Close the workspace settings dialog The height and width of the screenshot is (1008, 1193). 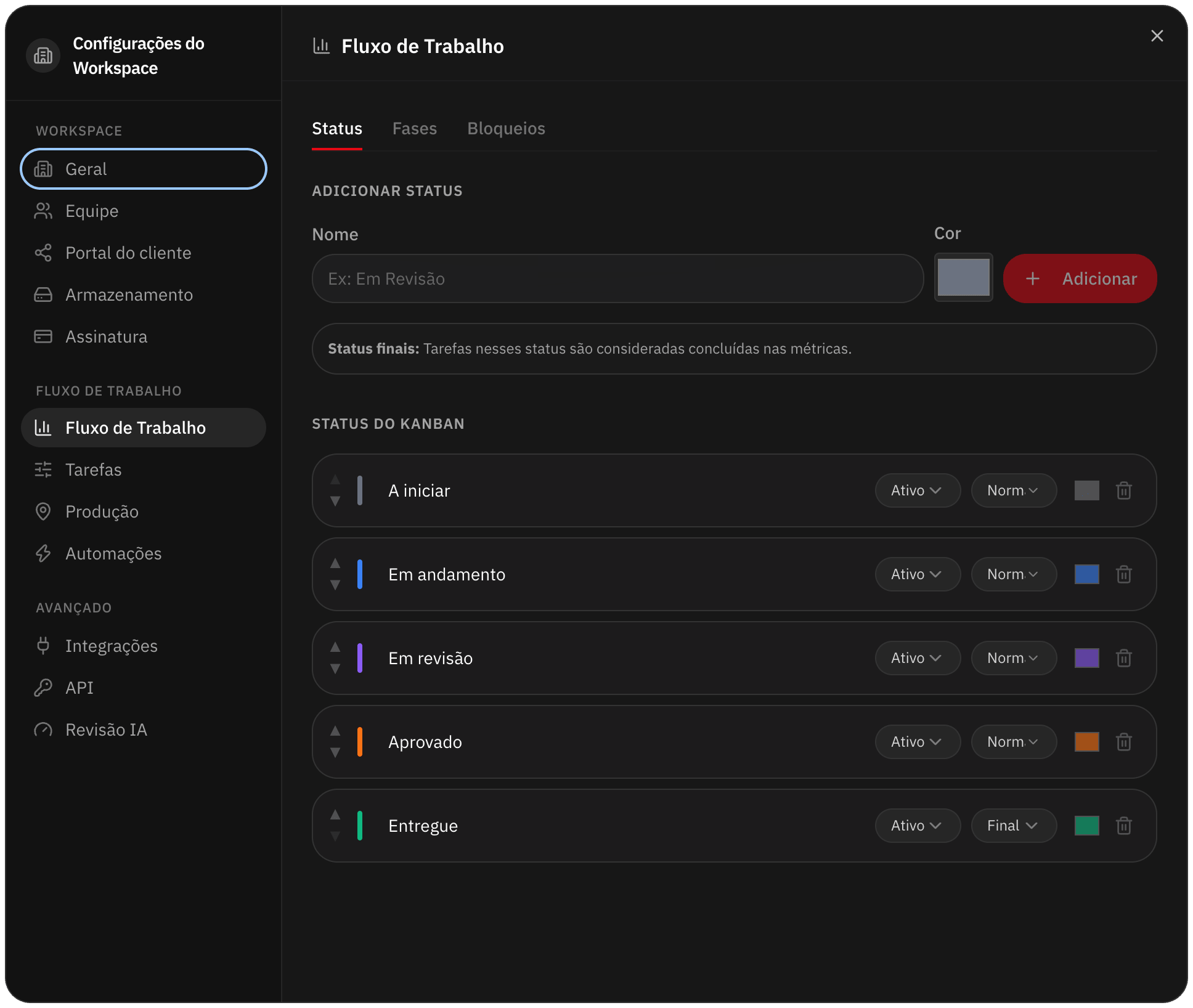pos(1157,36)
